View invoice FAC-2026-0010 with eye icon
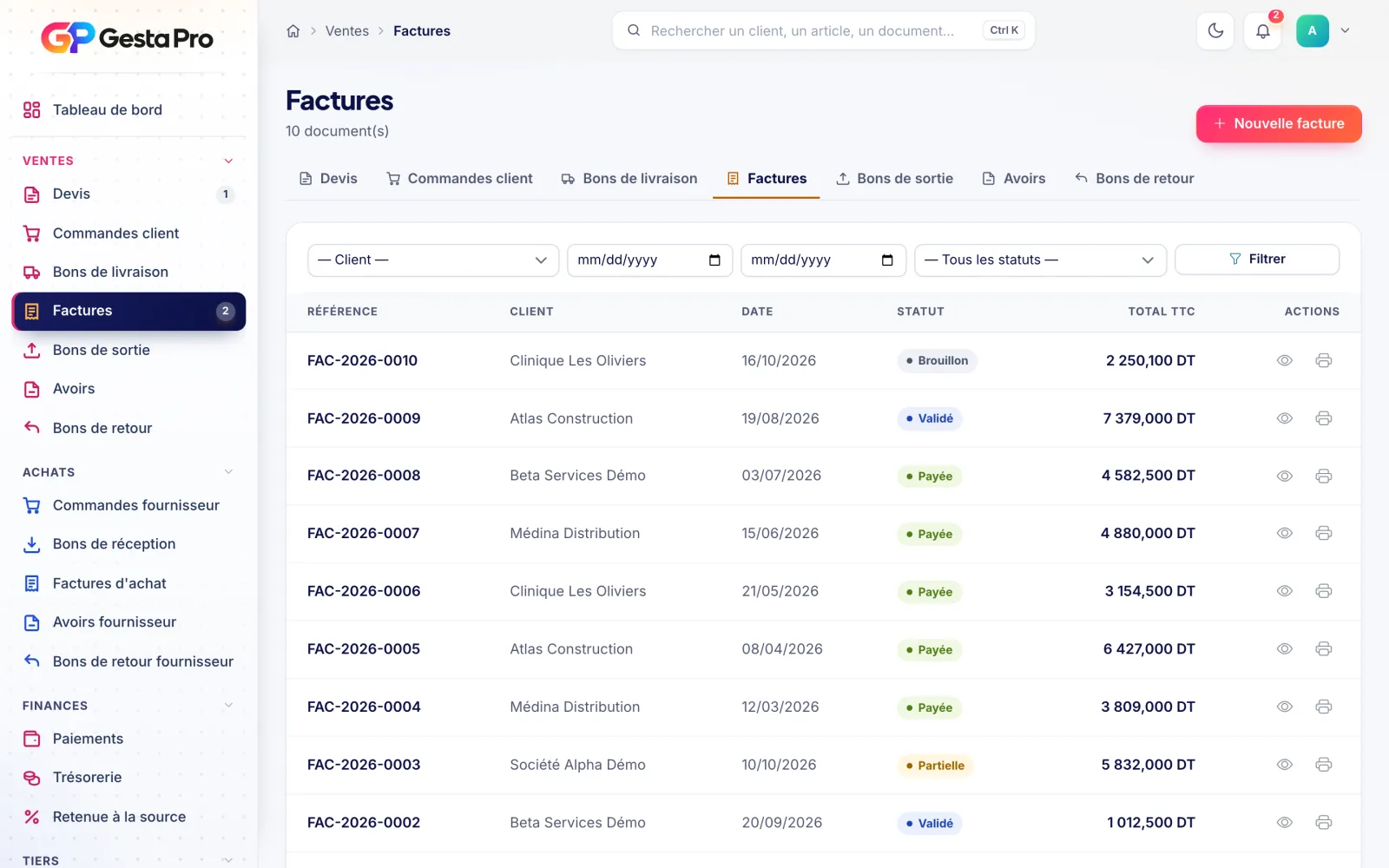Viewport: 1389px width, 868px height. tap(1285, 360)
